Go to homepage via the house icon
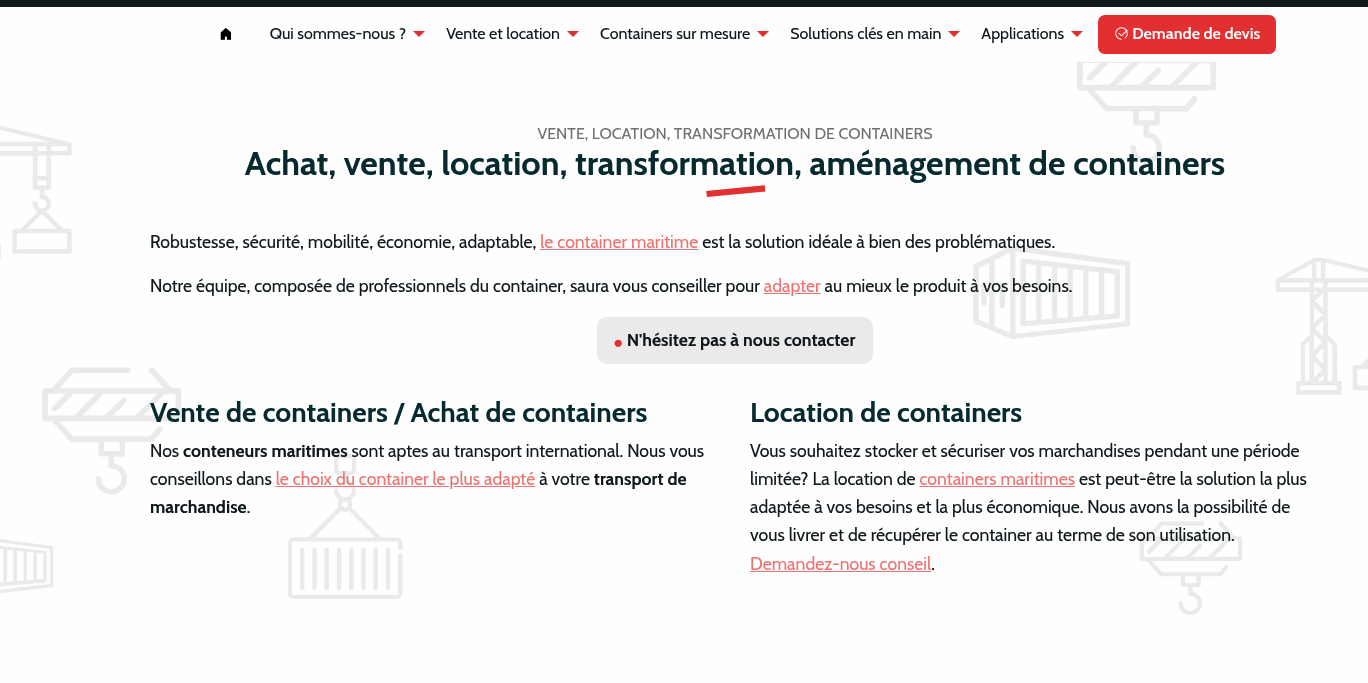 [x=226, y=34]
